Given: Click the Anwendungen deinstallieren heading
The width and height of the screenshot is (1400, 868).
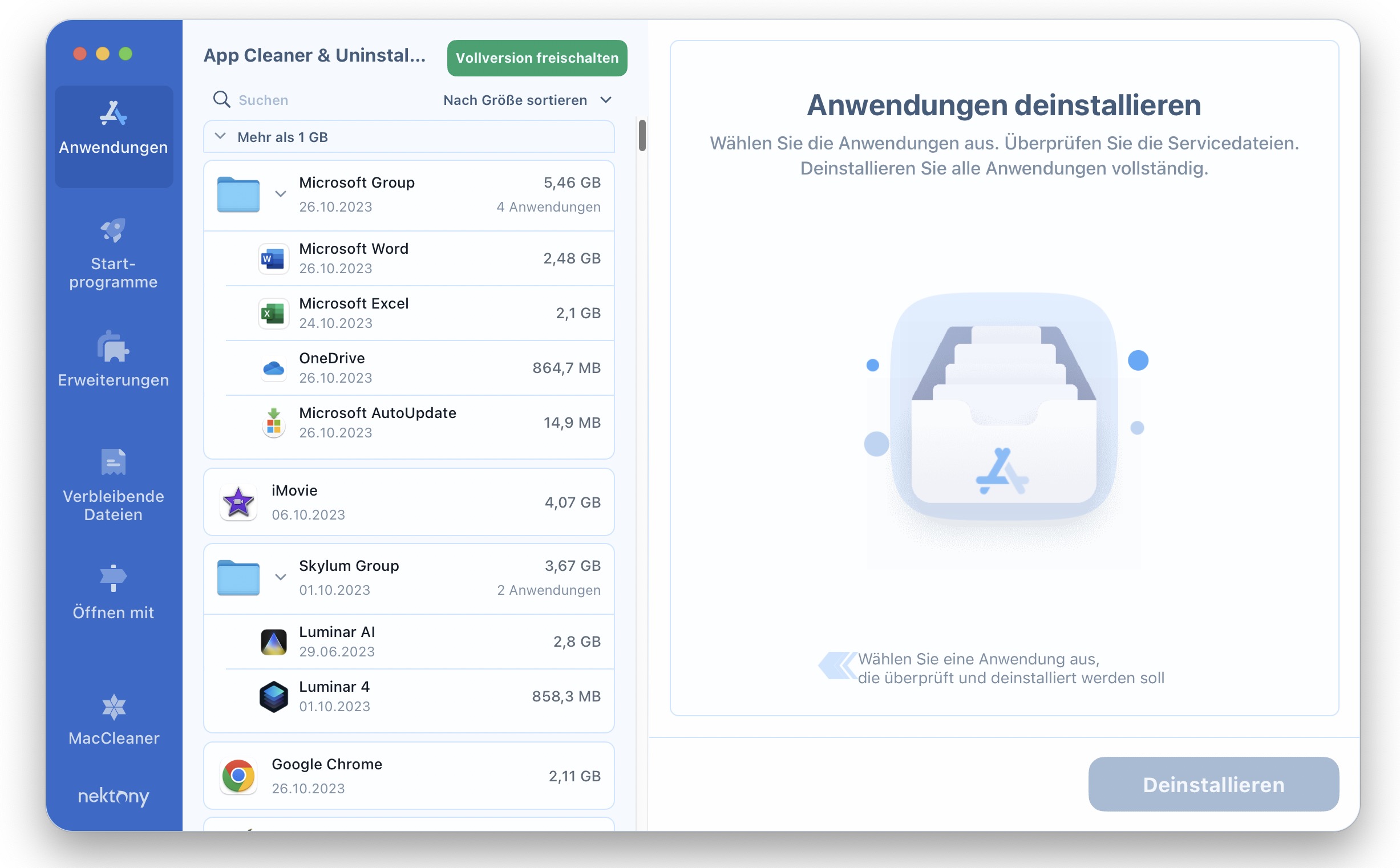Looking at the screenshot, I should (1004, 105).
